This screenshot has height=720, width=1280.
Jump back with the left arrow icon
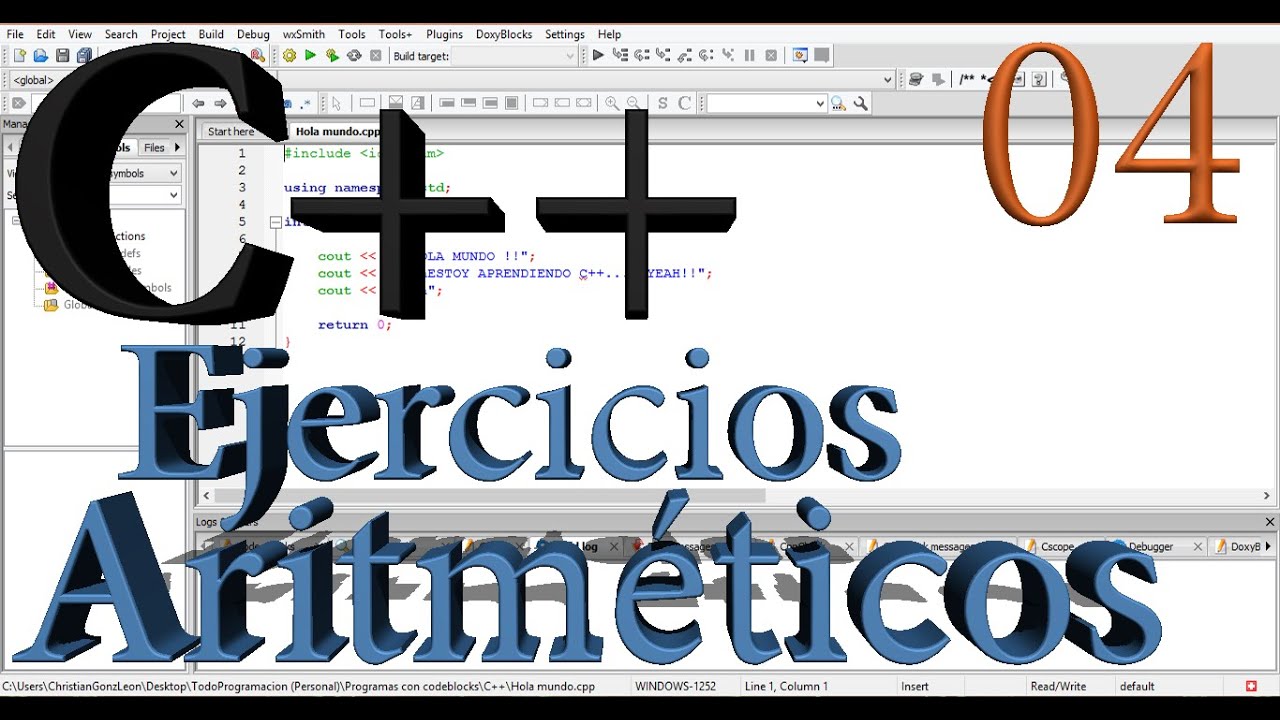pyautogui.click(x=198, y=103)
